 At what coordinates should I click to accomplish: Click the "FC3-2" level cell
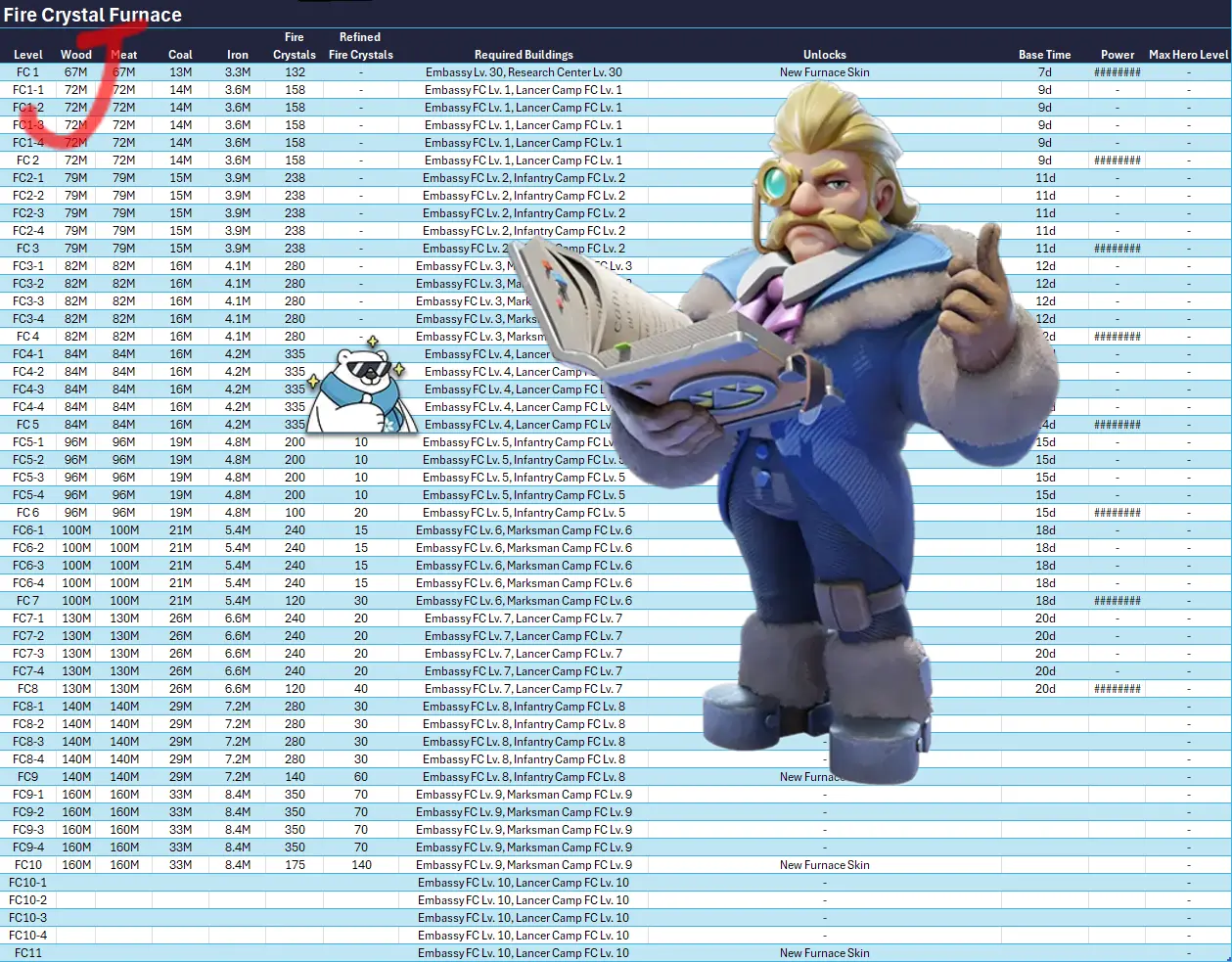click(x=28, y=284)
